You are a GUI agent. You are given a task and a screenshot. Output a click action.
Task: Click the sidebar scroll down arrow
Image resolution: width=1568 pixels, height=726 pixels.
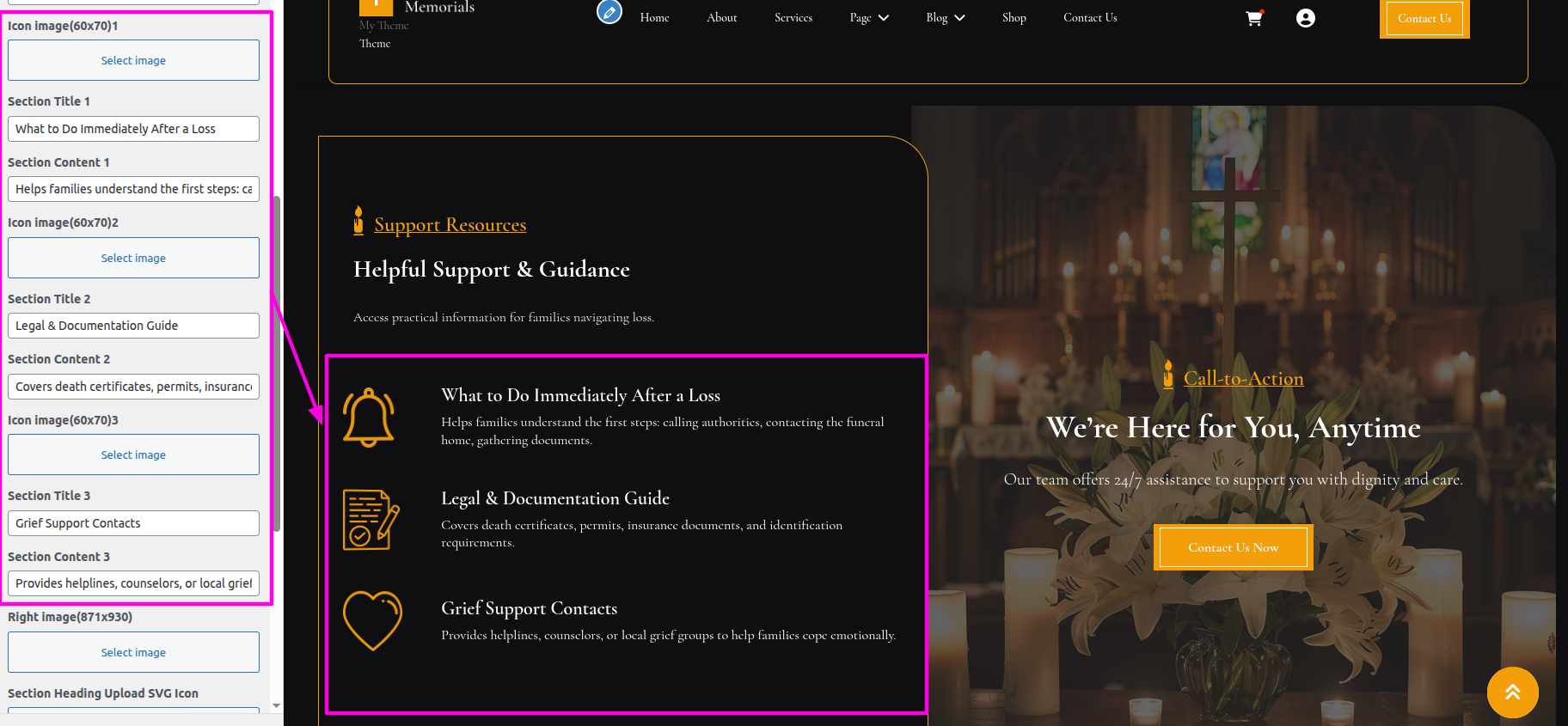coord(276,705)
